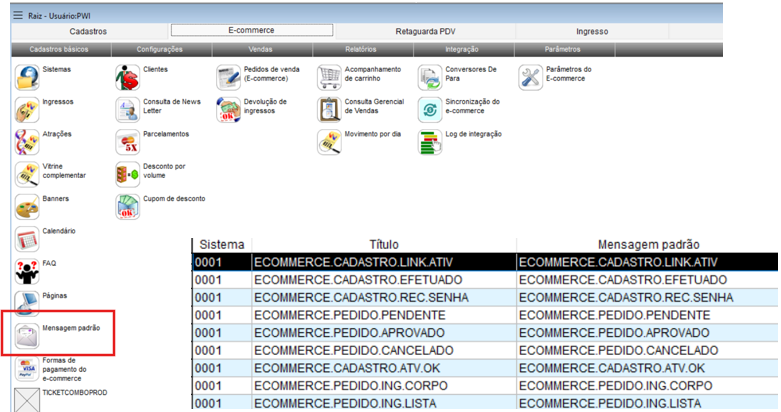Open Desconto por volume icon
This screenshot has width=781, height=412.
127,175
